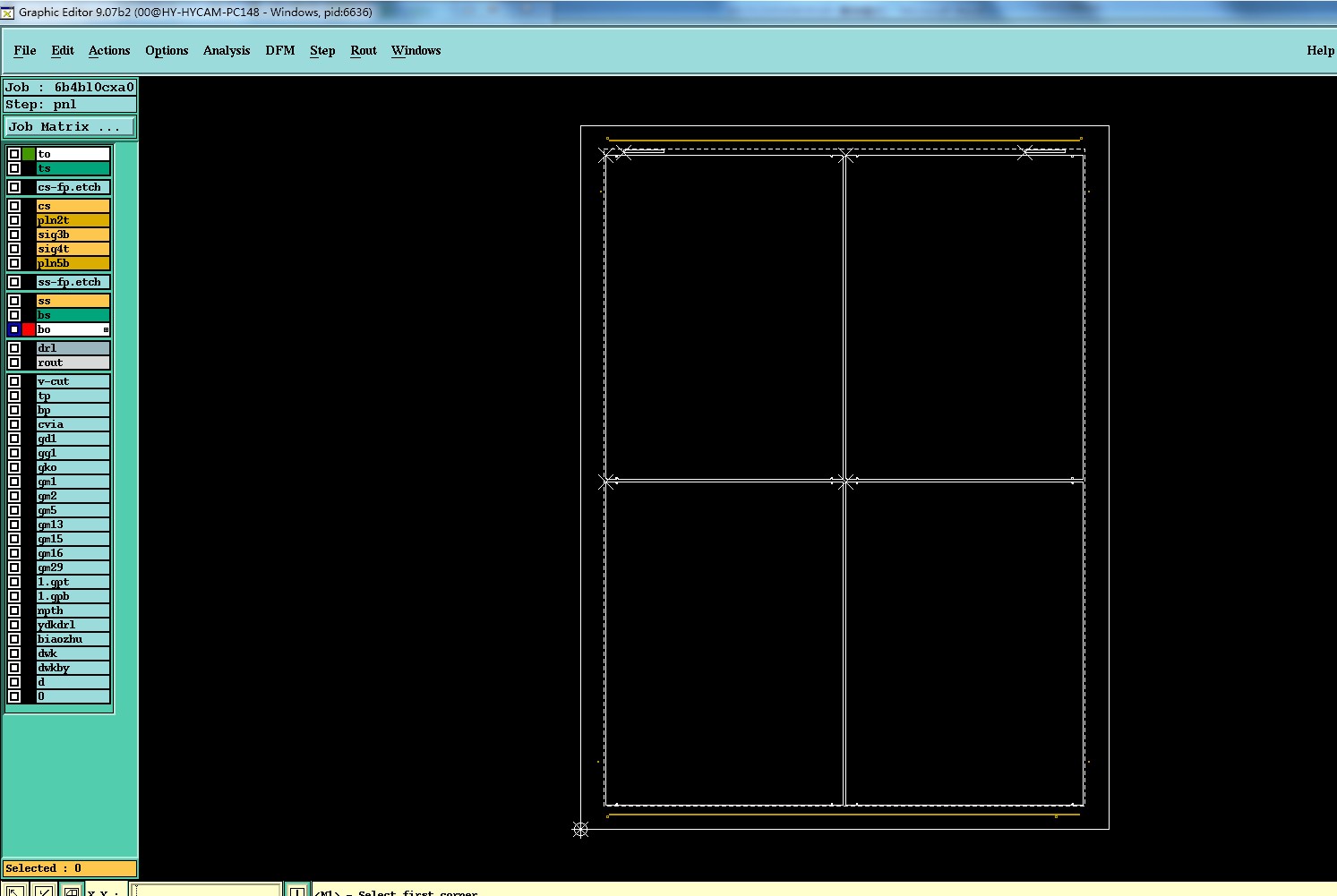Select the cvia layer name
This screenshot has width=1337, height=896.
pyautogui.click(x=73, y=424)
